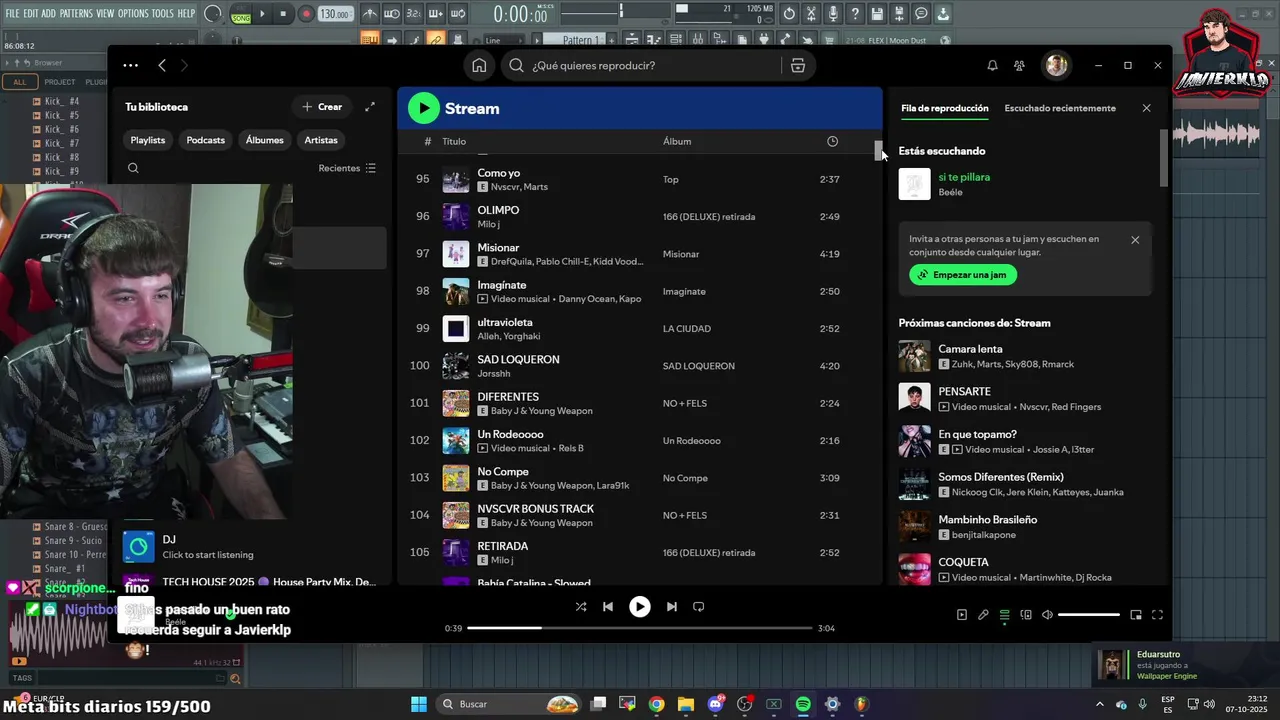This screenshot has height=720, width=1280.
Task: Close the queue side panel
Action: pyautogui.click(x=1147, y=108)
